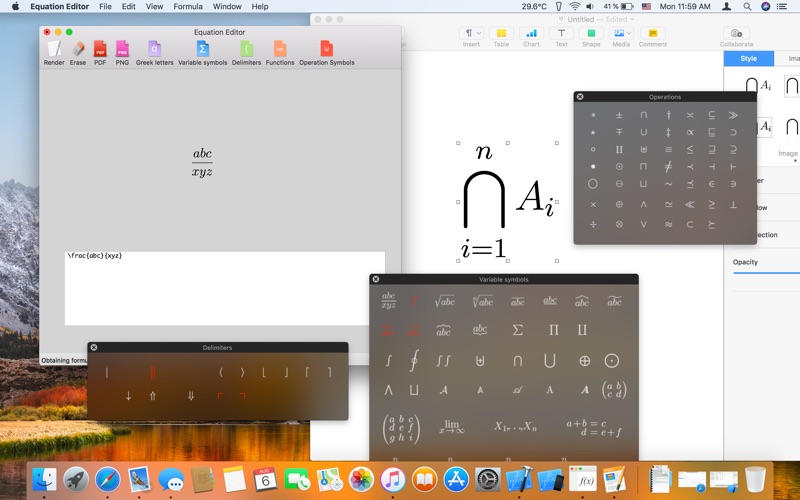The width and height of the screenshot is (800, 500).
Task: Toggle the Delimiters palette button
Action: [246, 49]
